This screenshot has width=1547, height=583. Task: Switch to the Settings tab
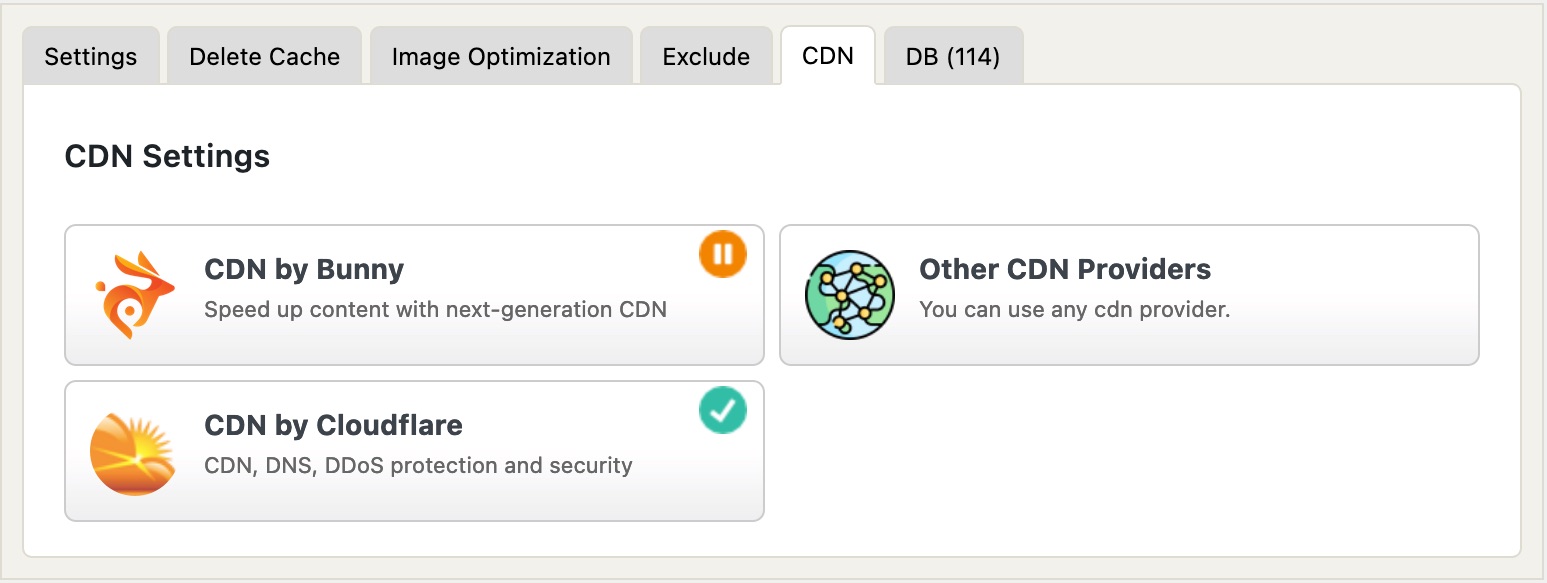click(91, 56)
